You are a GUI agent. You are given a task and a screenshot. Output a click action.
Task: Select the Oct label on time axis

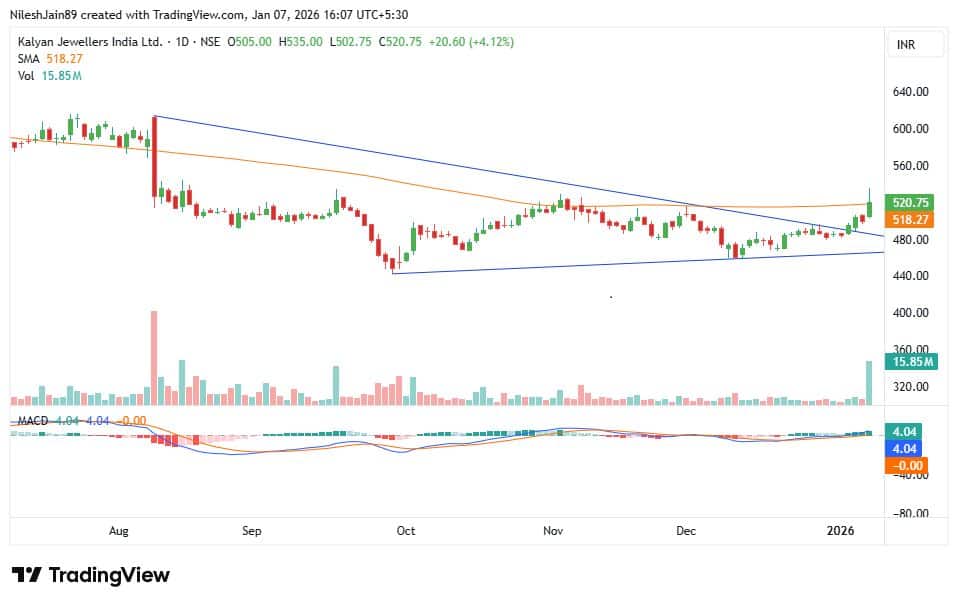[x=407, y=531]
